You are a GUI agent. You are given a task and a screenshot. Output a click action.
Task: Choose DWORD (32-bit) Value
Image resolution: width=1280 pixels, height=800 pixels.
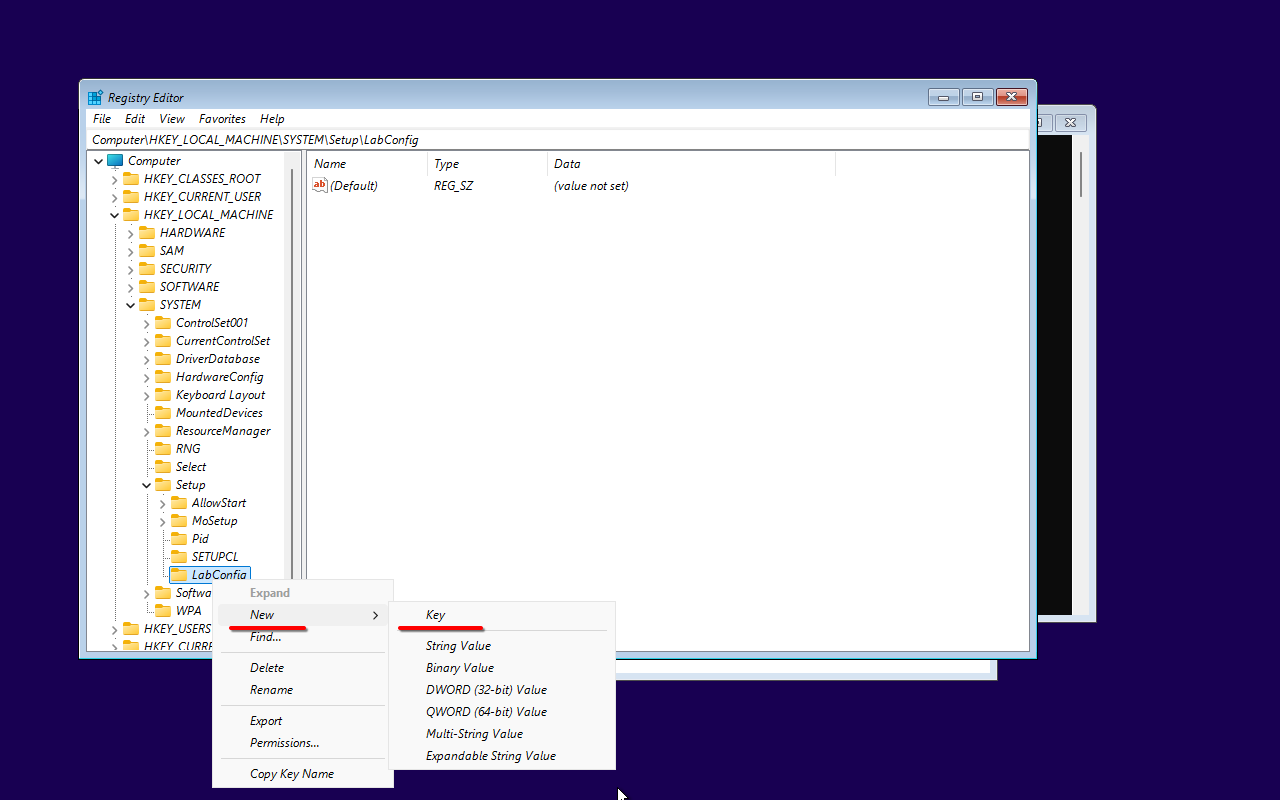pyautogui.click(x=501, y=690)
